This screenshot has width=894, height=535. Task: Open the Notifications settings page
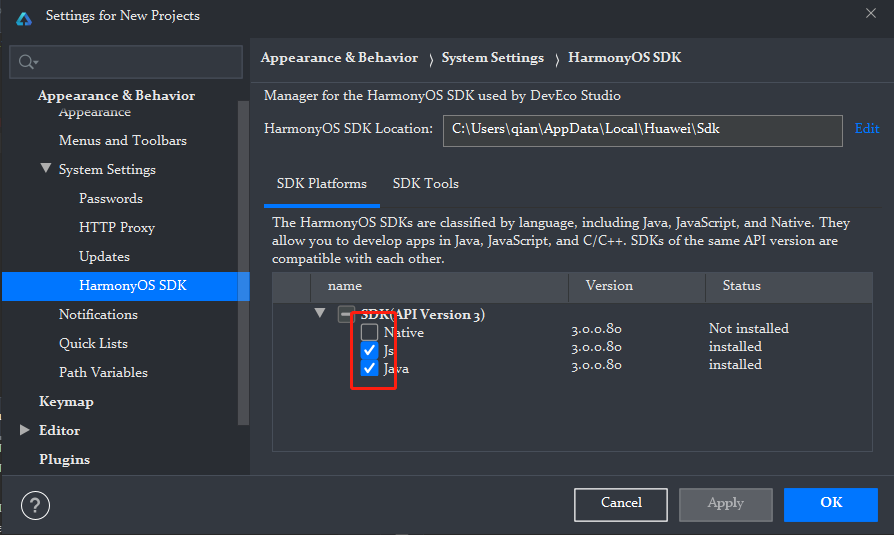(x=98, y=314)
